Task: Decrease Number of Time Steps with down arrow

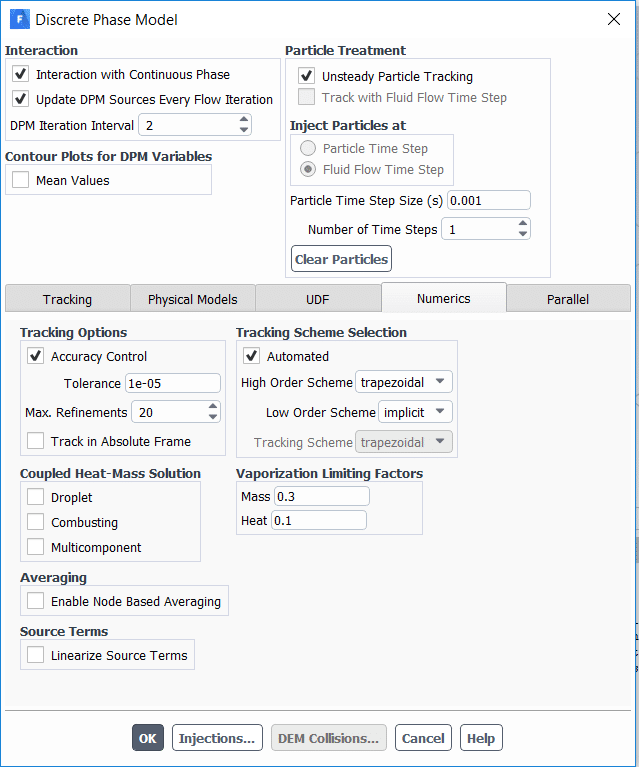Action: [x=522, y=234]
